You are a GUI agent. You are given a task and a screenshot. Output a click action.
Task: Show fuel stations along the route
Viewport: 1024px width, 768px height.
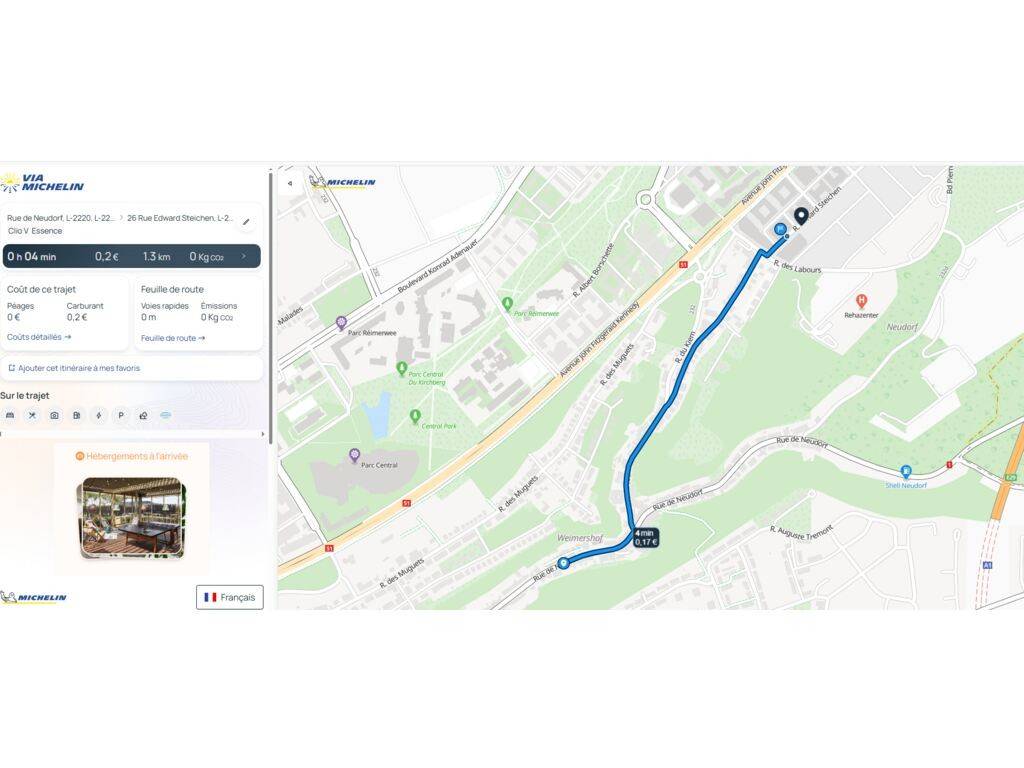pyautogui.click(x=76, y=415)
